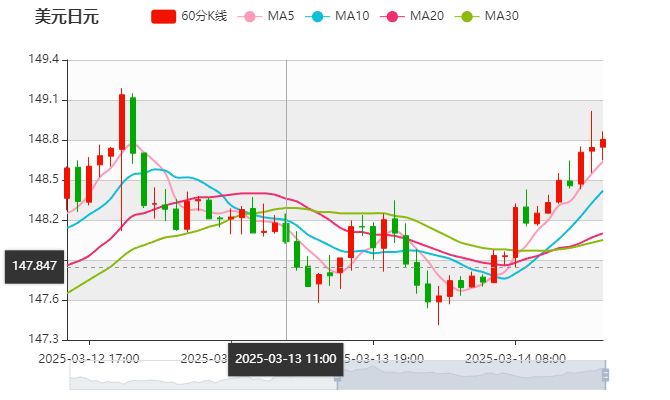This screenshot has width=670, height=400.
Task: Toggle the MA5 series label
Action: [281, 16]
